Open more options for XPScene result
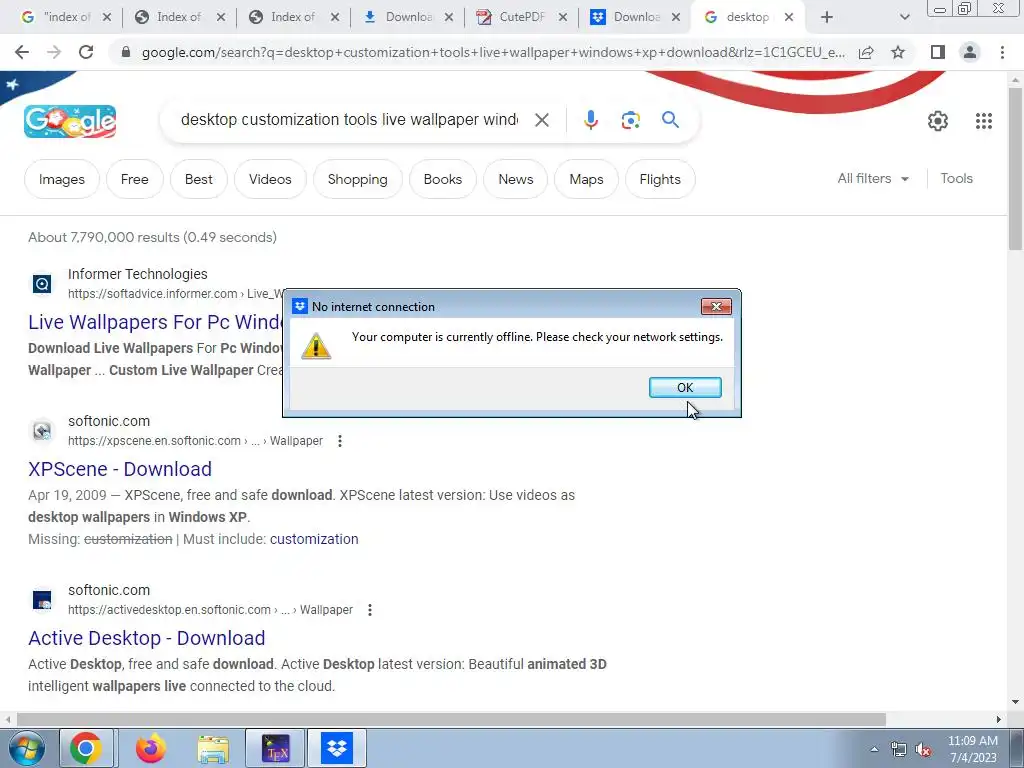The width and height of the screenshot is (1024, 768). click(x=340, y=441)
